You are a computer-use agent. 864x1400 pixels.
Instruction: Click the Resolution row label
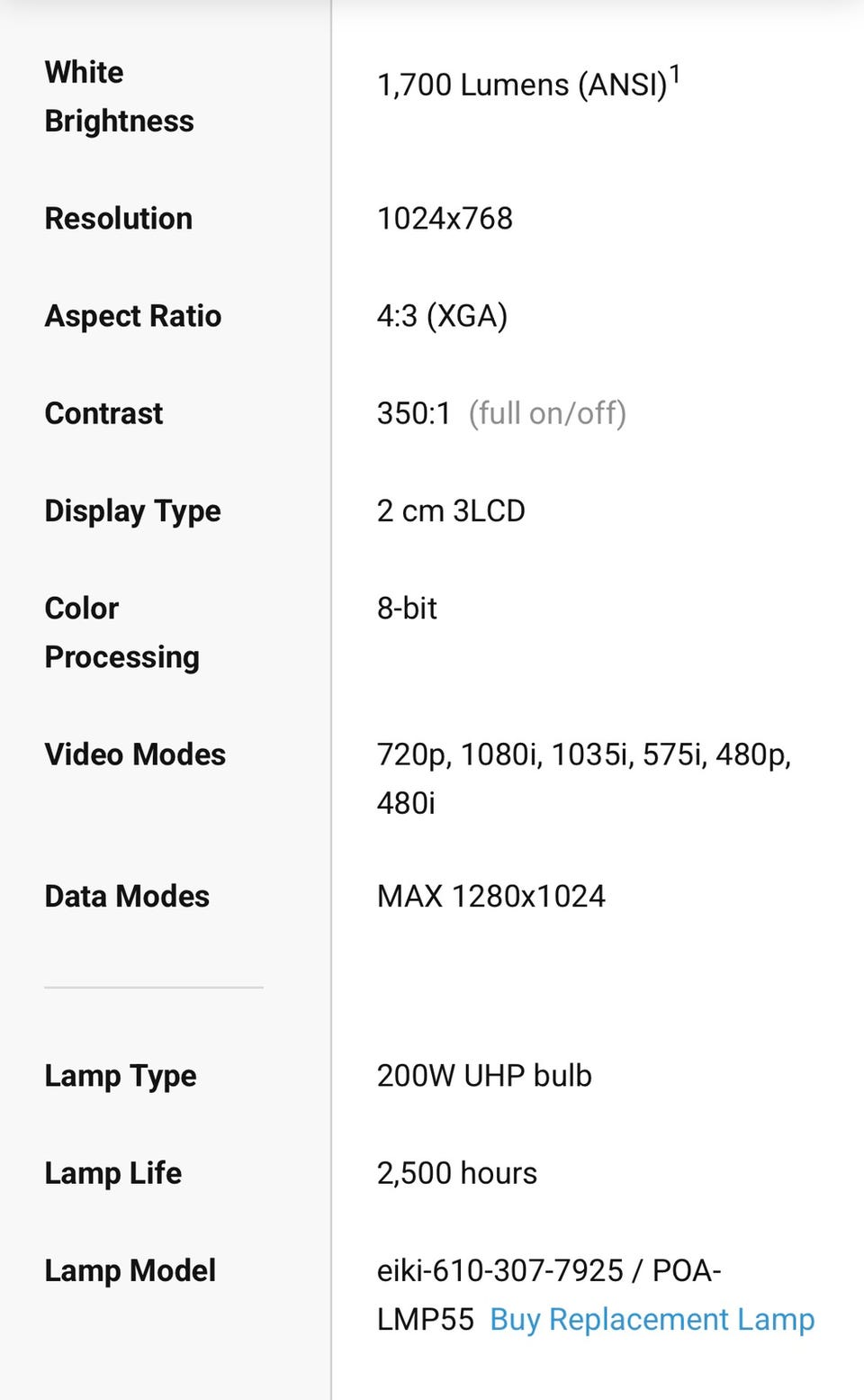click(x=119, y=219)
